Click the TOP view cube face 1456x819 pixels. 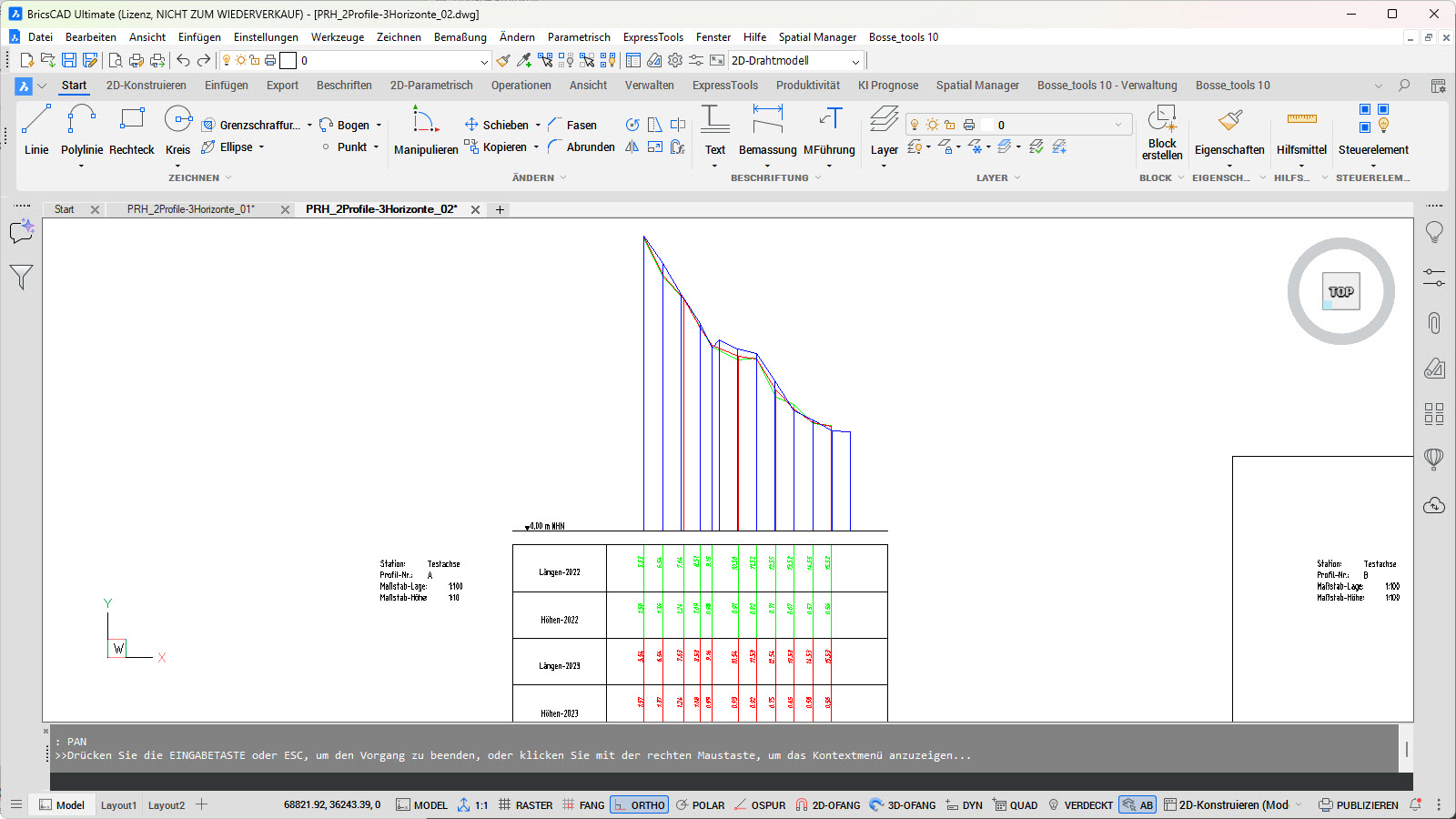(1340, 292)
